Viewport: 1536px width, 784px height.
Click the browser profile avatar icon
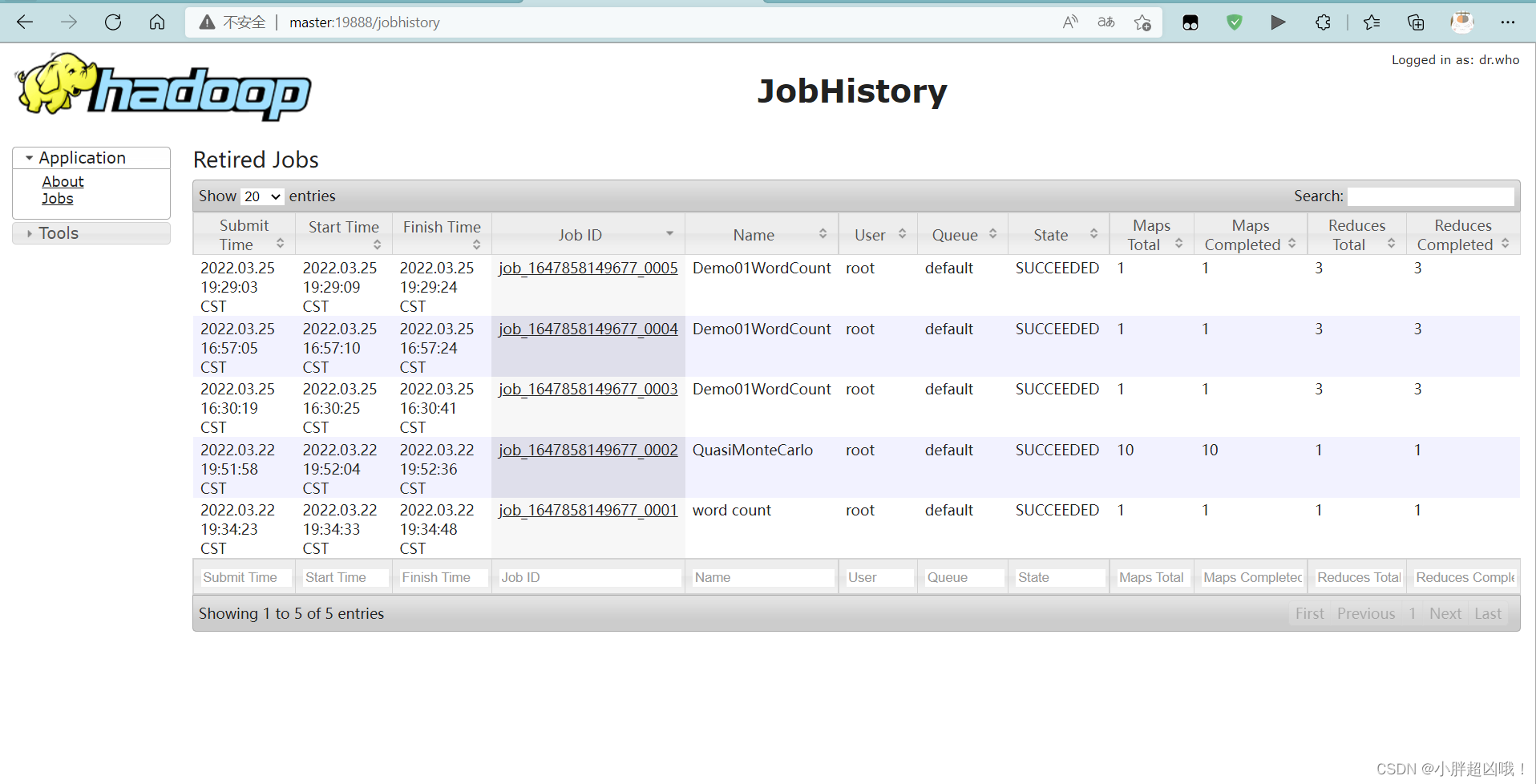(1463, 22)
